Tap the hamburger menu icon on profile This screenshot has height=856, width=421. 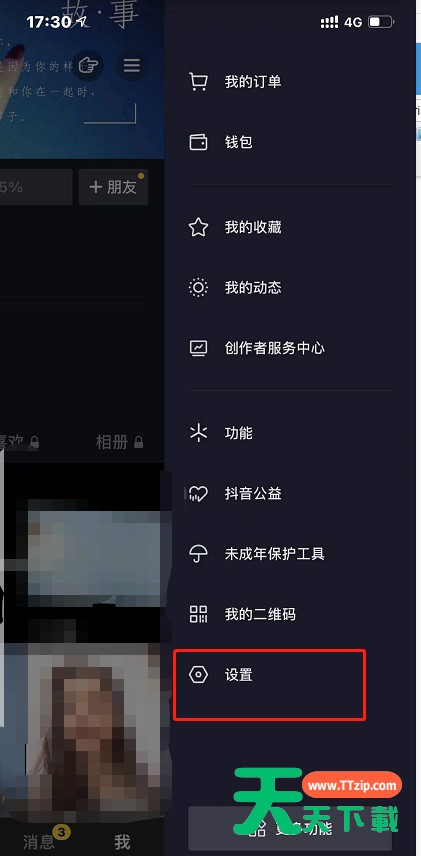coord(131,66)
